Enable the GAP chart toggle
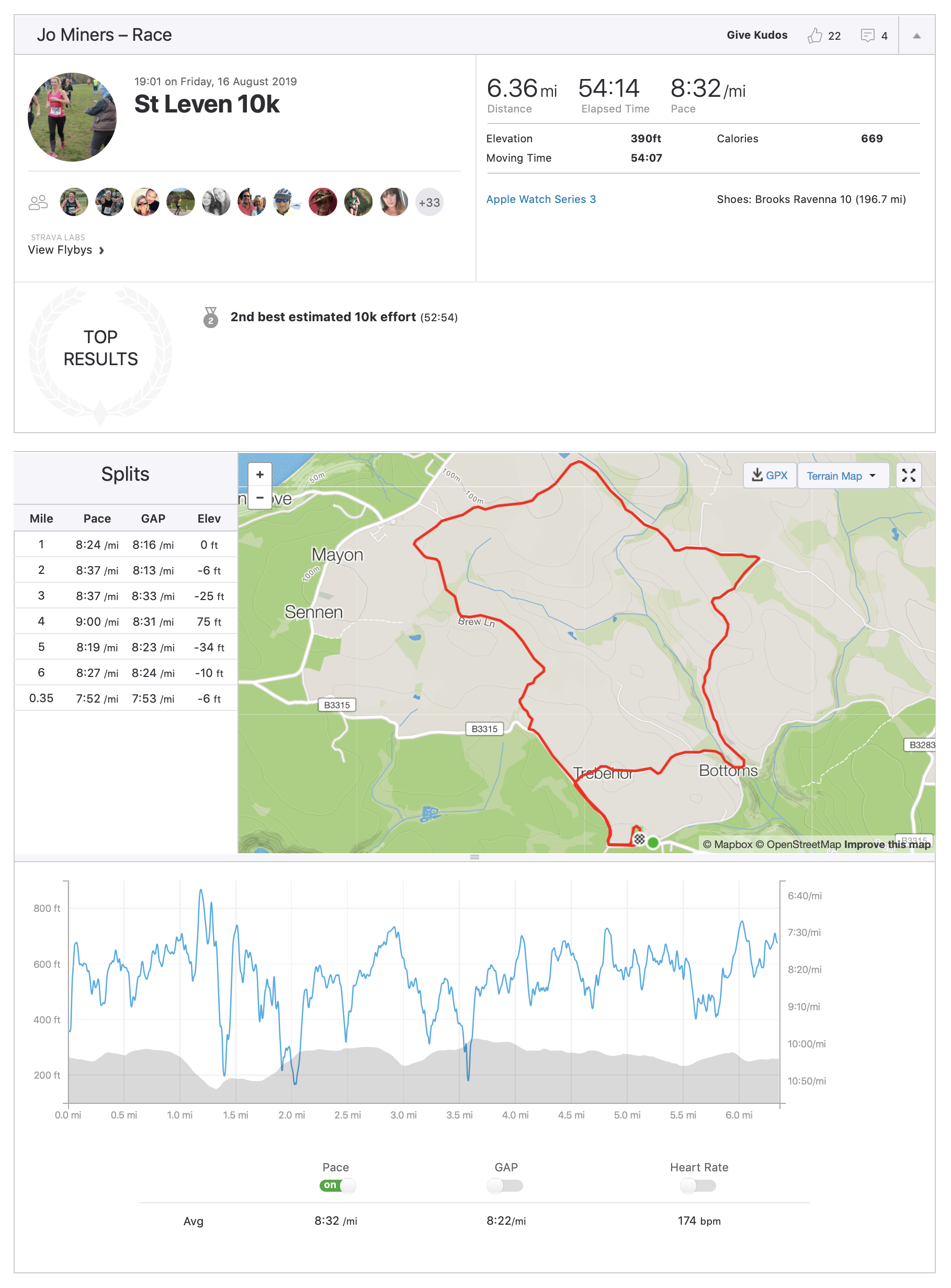 (x=505, y=1185)
